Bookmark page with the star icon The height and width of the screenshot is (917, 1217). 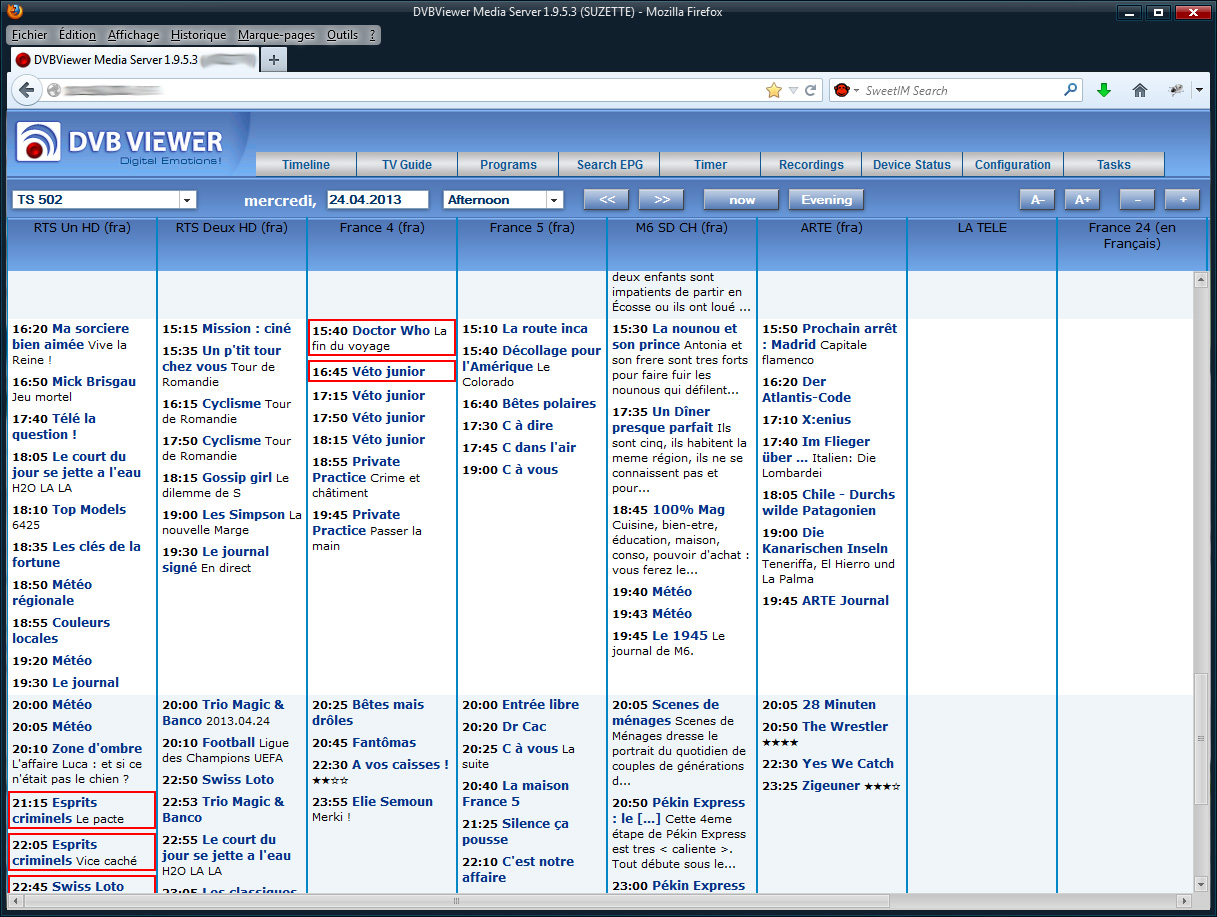tap(774, 90)
